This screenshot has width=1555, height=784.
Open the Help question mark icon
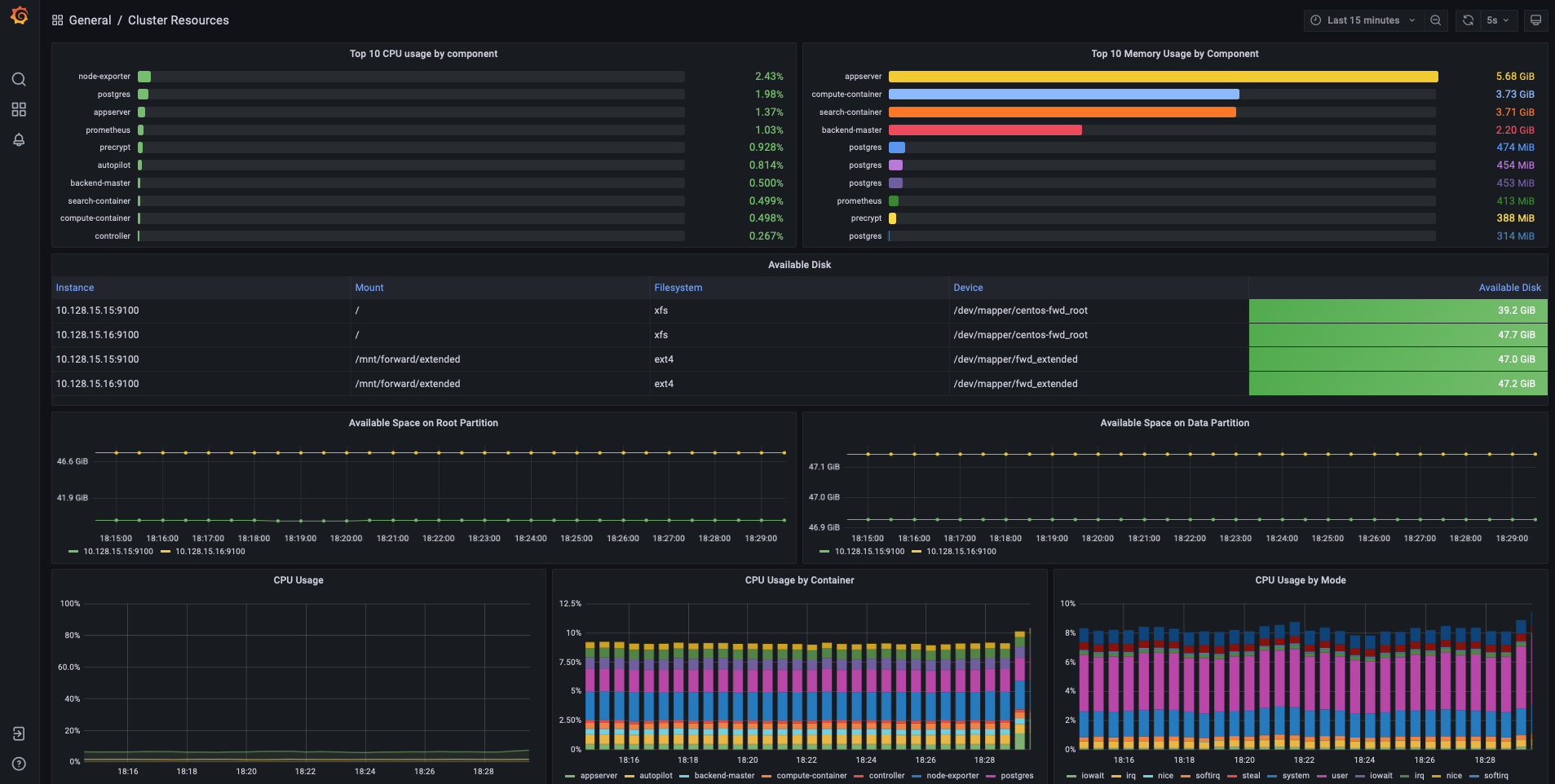(x=19, y=764)
